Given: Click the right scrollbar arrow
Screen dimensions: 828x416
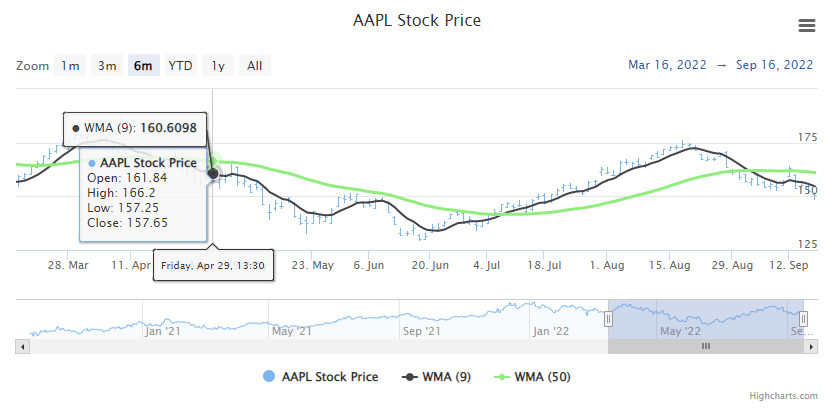Looking at the screenshot, I should pos(810,346).
